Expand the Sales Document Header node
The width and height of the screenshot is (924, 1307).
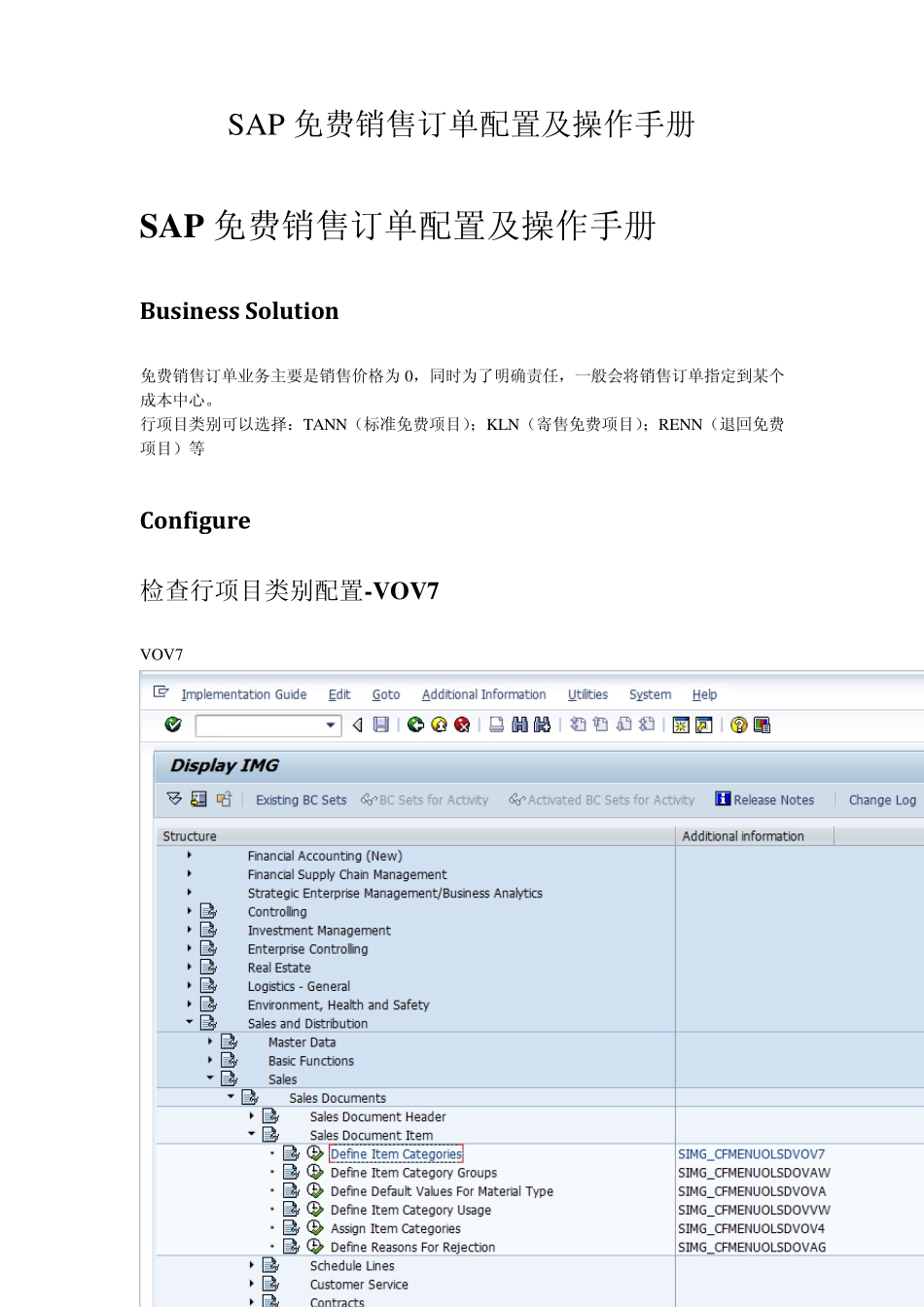click(251, 1115)
